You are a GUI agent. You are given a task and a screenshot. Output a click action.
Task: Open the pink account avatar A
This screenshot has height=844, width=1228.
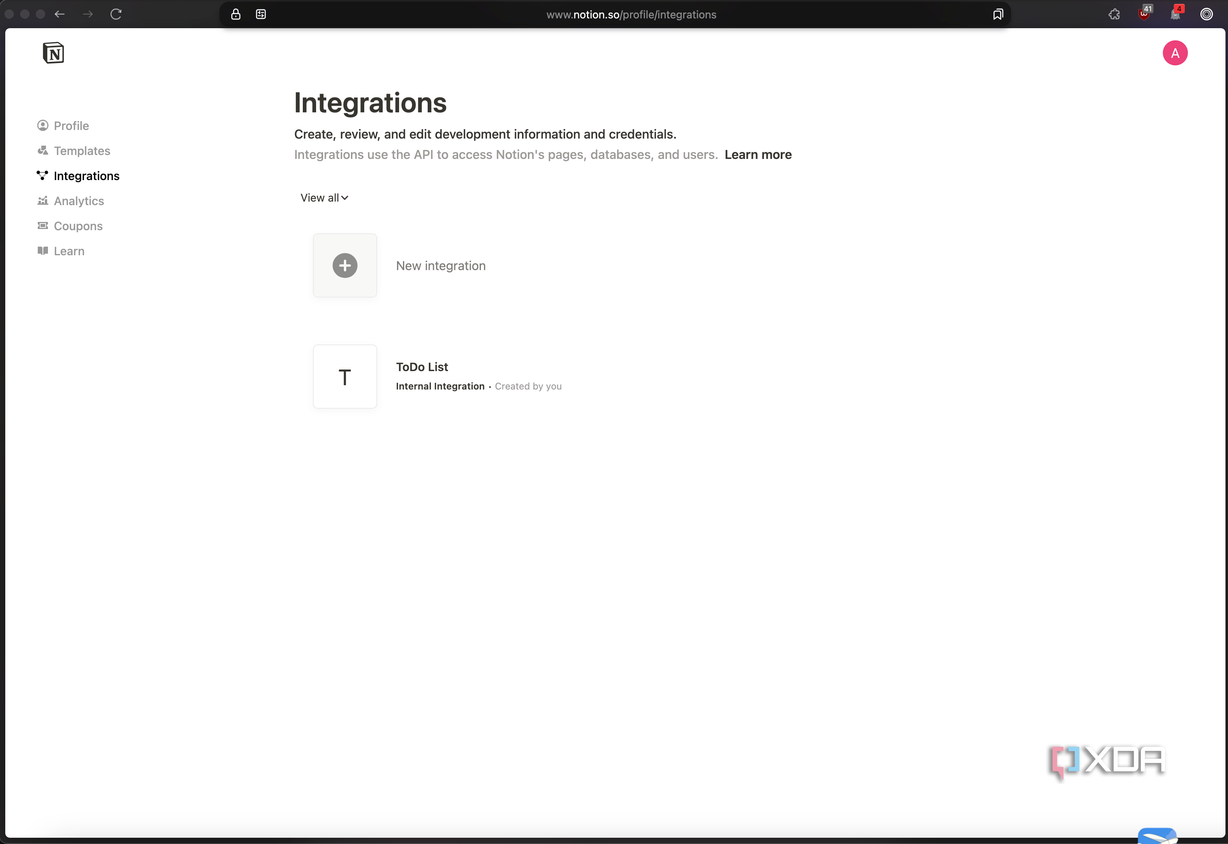click(x=1175, y=53)
